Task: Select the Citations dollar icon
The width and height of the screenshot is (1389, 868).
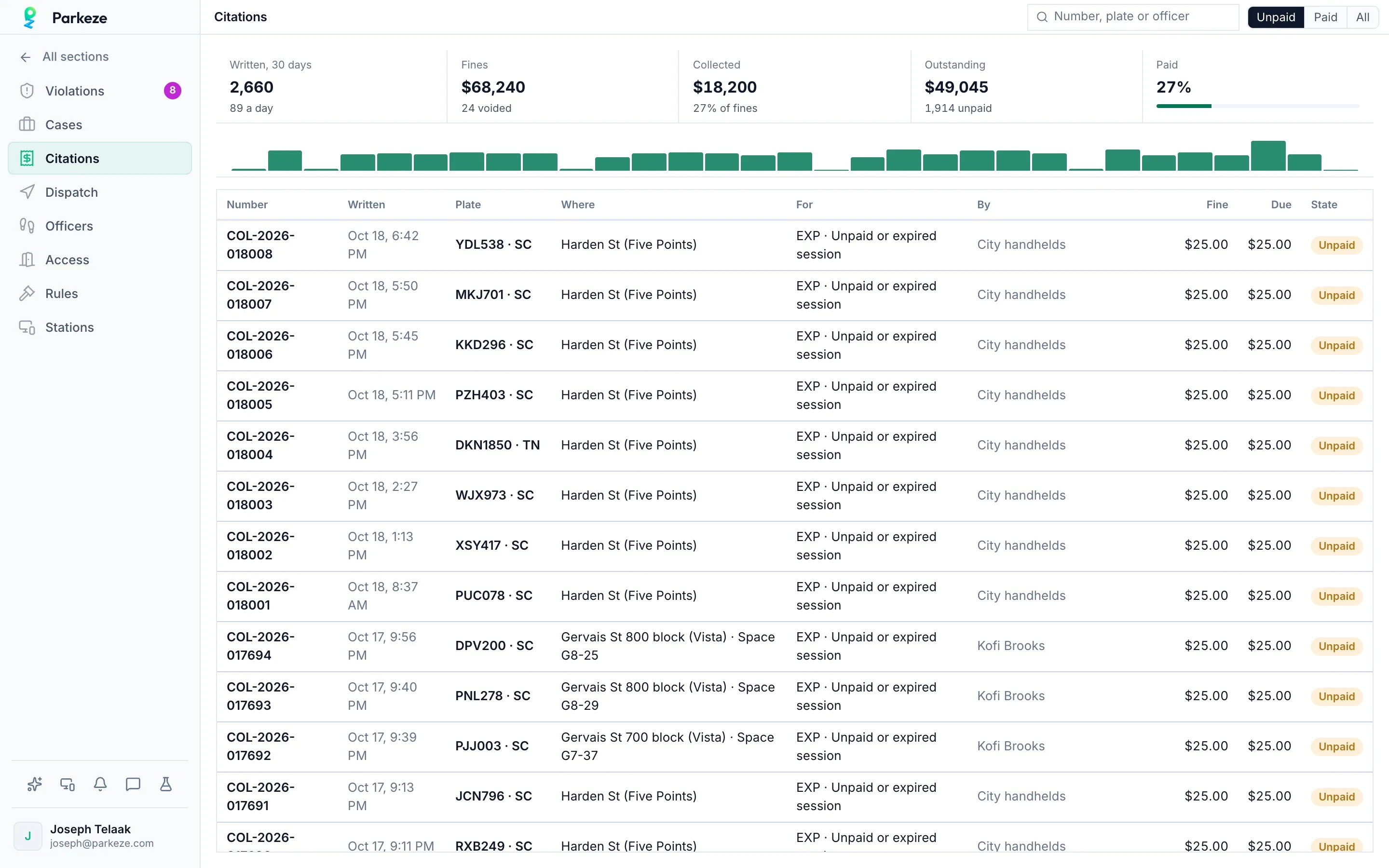Action: coord(27,159)
